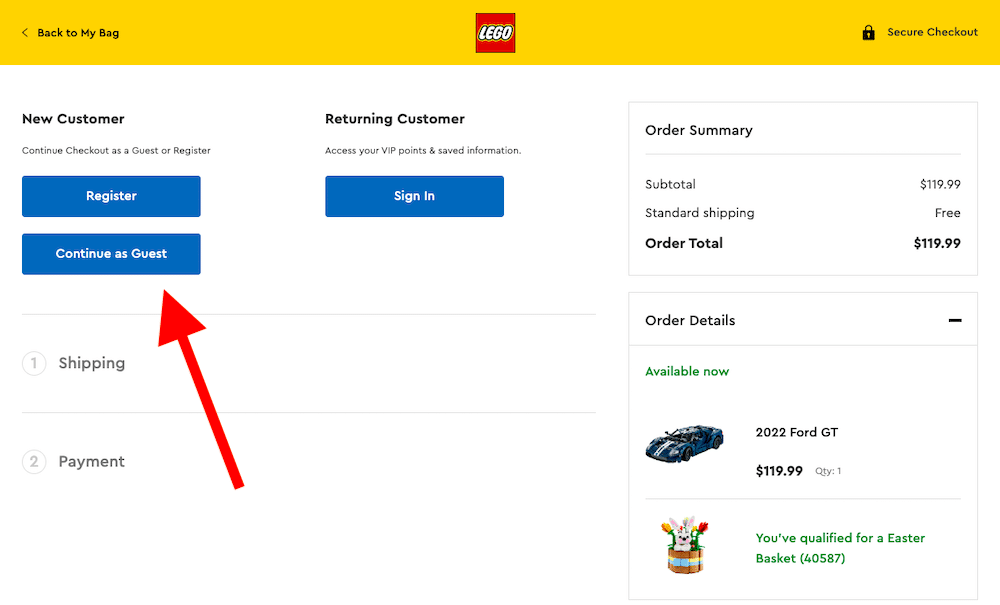Click the secure checkout padlock icon
The width and height of the screenshot is (1000, 605).
pyautogui.click(x=869, y=33)
